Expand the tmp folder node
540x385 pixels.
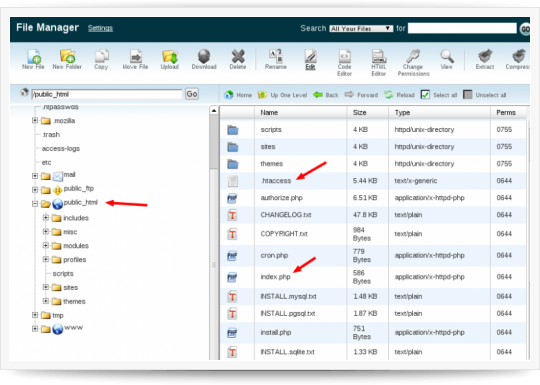(35, 315)
